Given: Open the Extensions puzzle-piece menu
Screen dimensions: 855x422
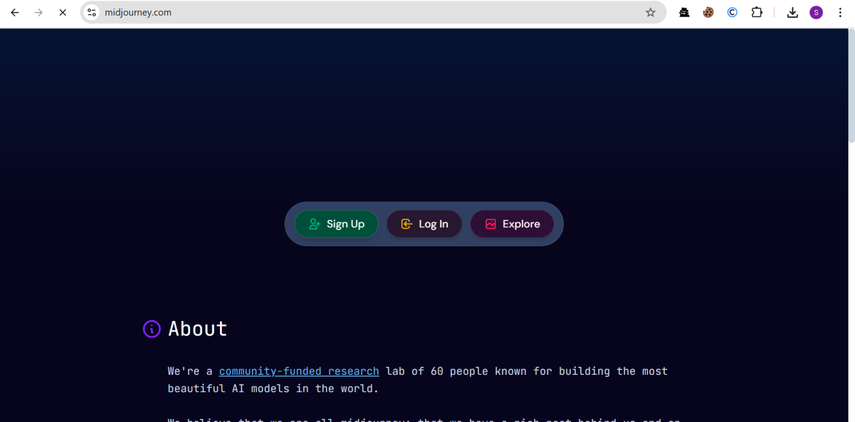Looking at the screenshot, I should pos(757,13).
